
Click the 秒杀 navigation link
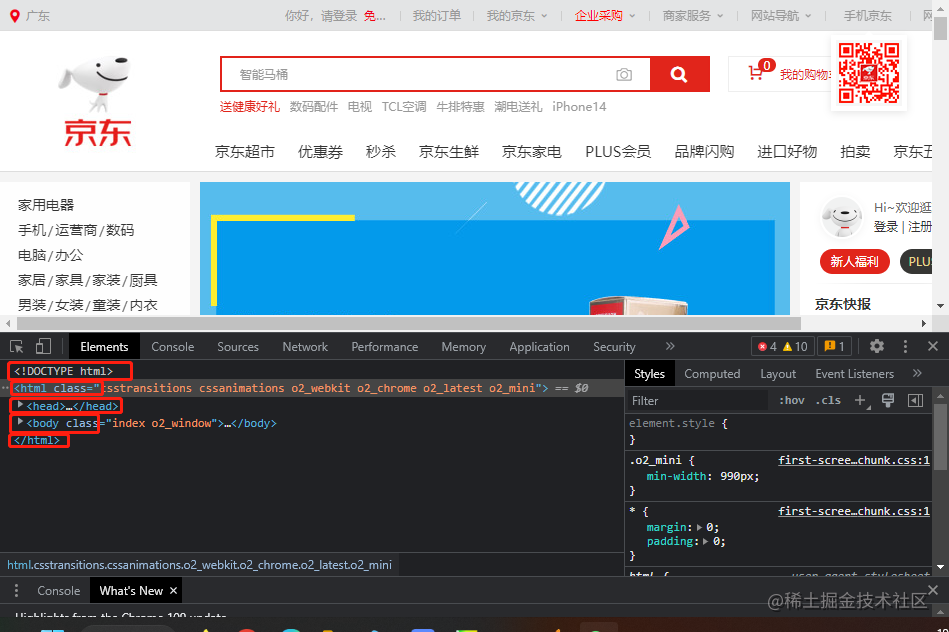click(x=381, y=151)
